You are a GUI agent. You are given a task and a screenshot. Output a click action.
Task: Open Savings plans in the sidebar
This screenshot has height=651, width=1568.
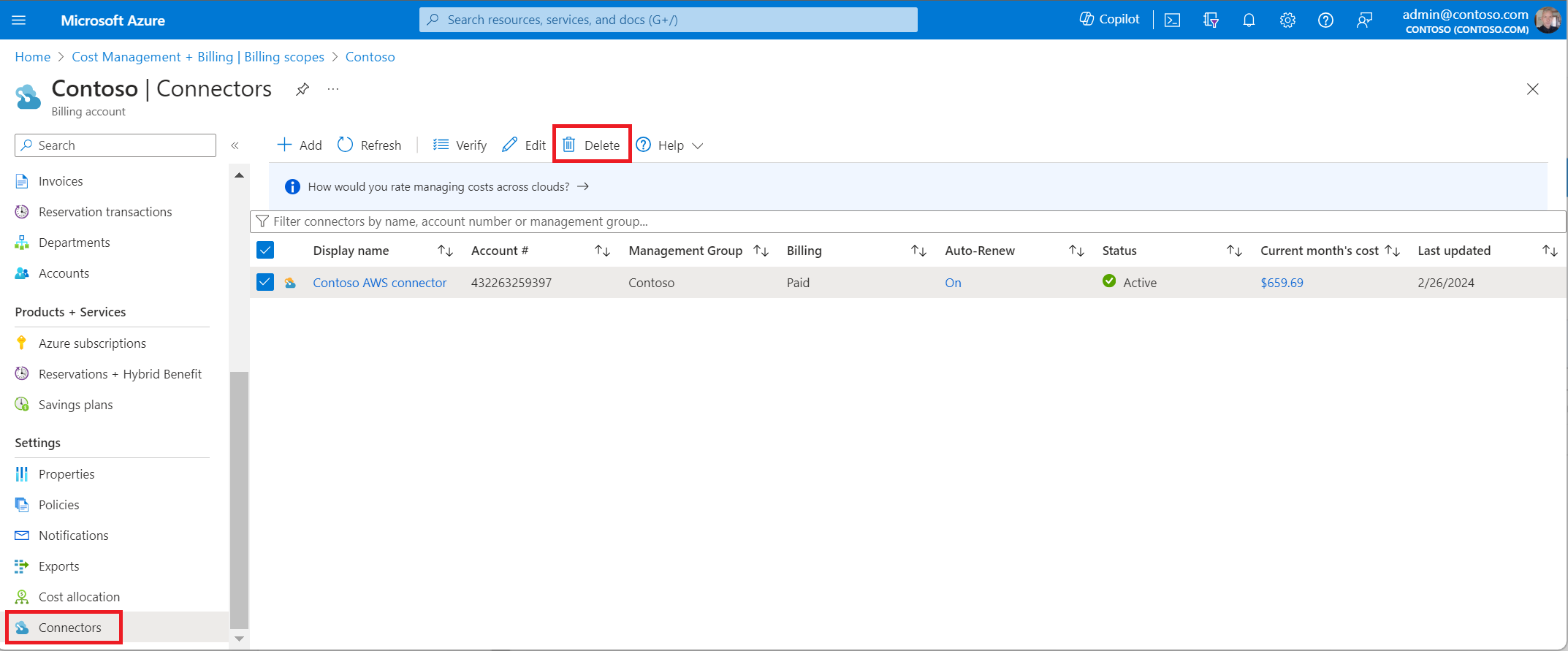pyautogui.click(x=75, y=405)
